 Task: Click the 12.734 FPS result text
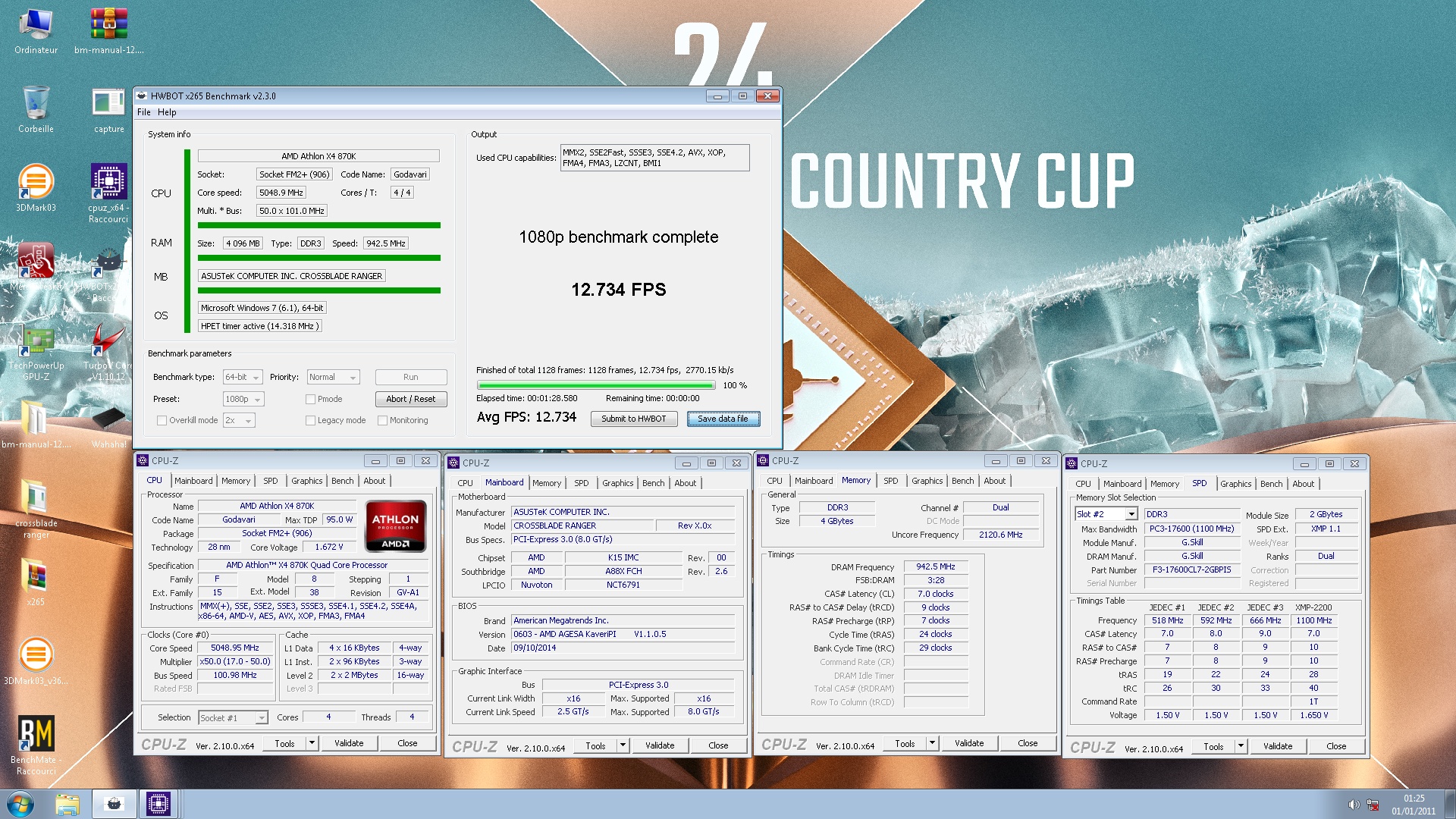tap(619, 290)
